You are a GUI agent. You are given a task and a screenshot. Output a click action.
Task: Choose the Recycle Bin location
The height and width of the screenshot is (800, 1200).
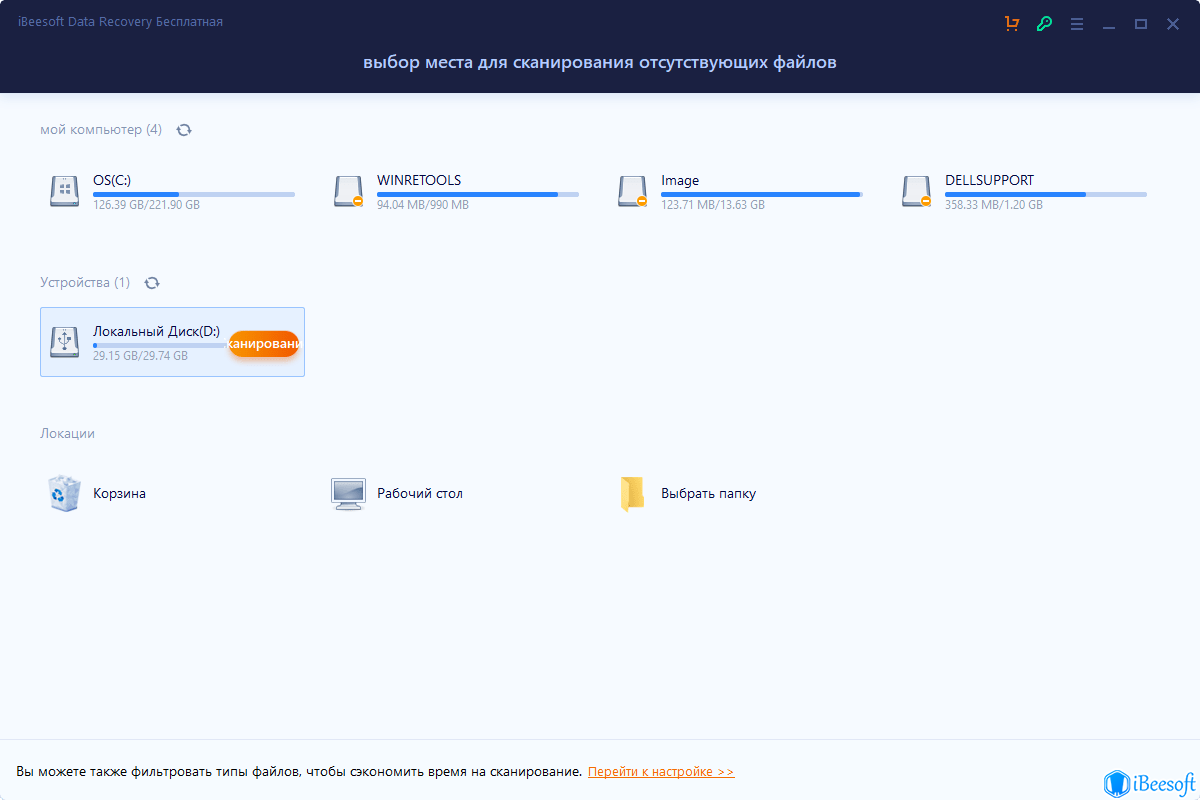(x=65, y=493)
